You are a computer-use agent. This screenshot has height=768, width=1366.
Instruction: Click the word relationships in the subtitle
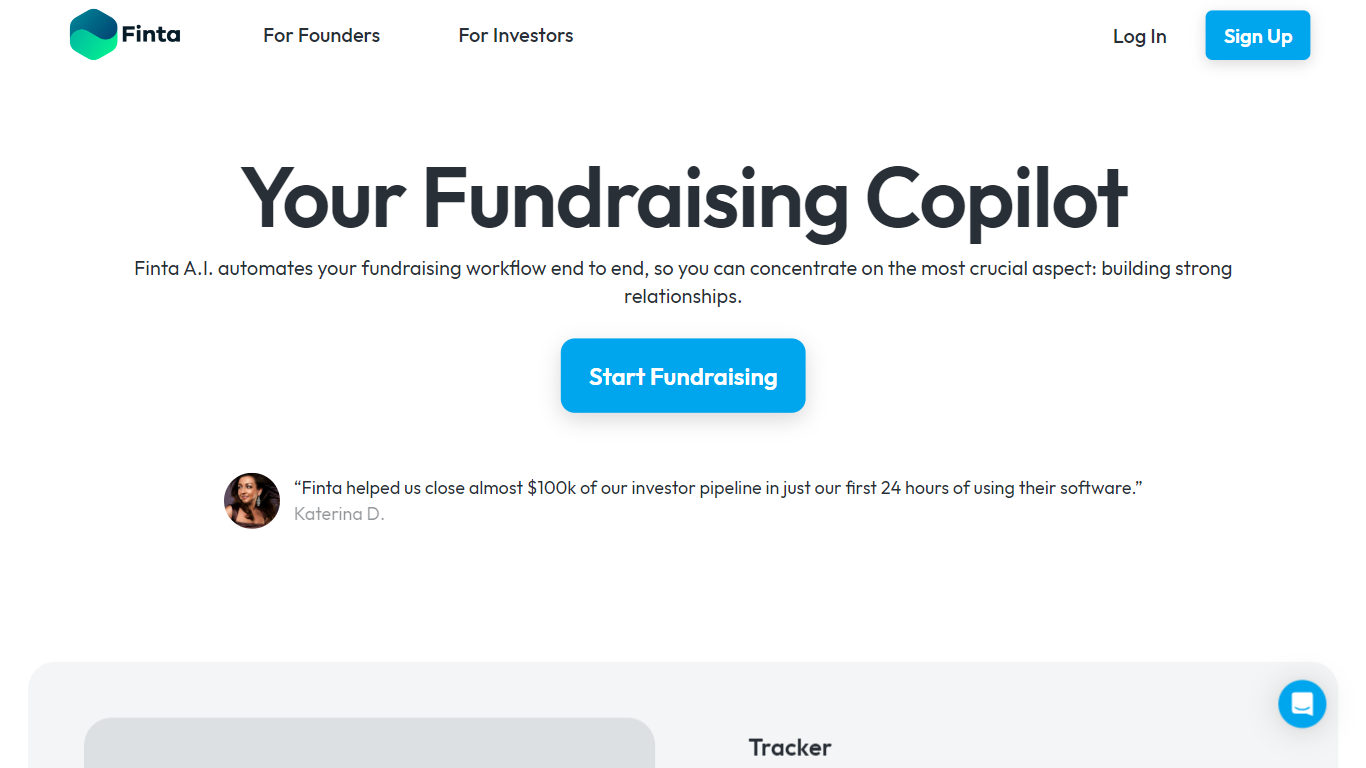coord(683,297)
